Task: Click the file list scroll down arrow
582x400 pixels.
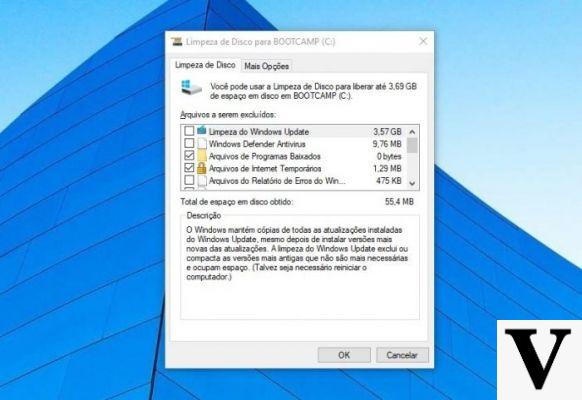Action: click(x=412, y=183)
